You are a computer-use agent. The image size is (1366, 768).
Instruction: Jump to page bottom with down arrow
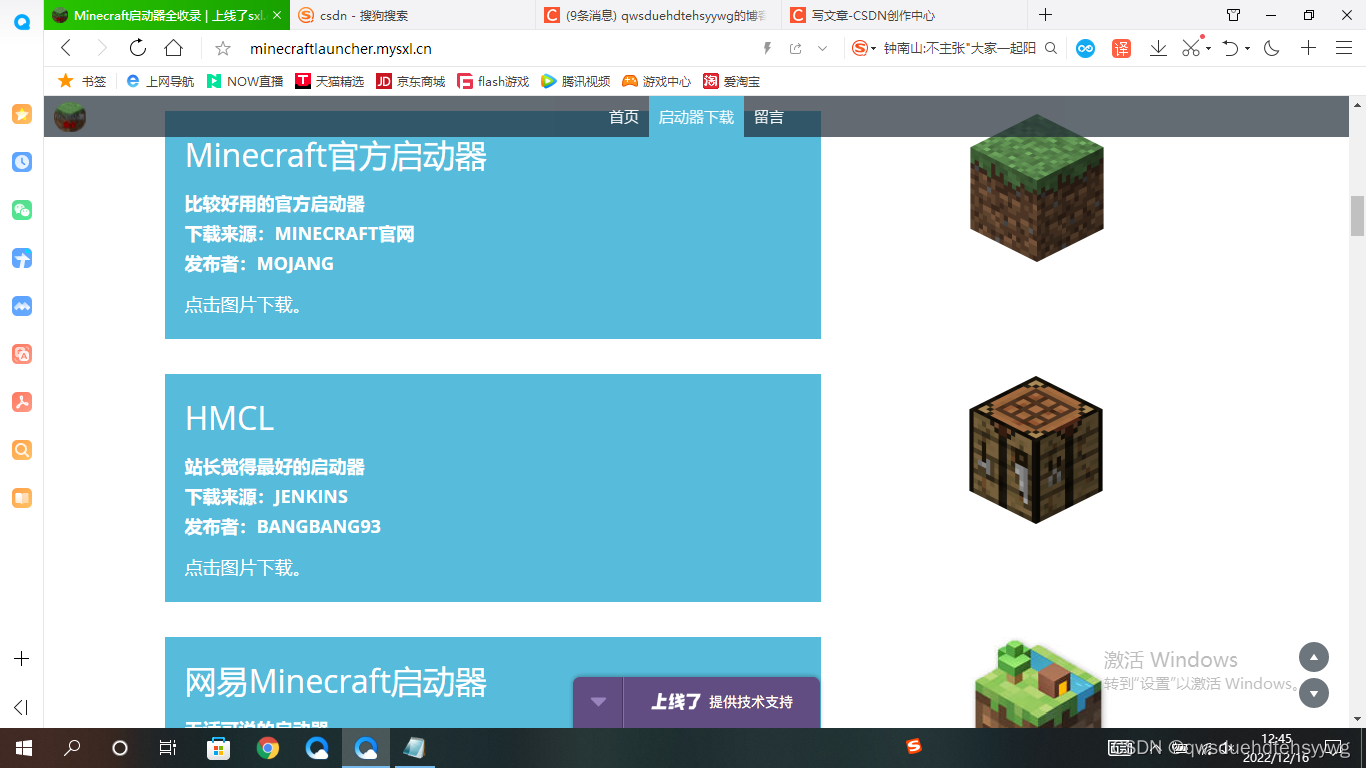point(1313,693)
